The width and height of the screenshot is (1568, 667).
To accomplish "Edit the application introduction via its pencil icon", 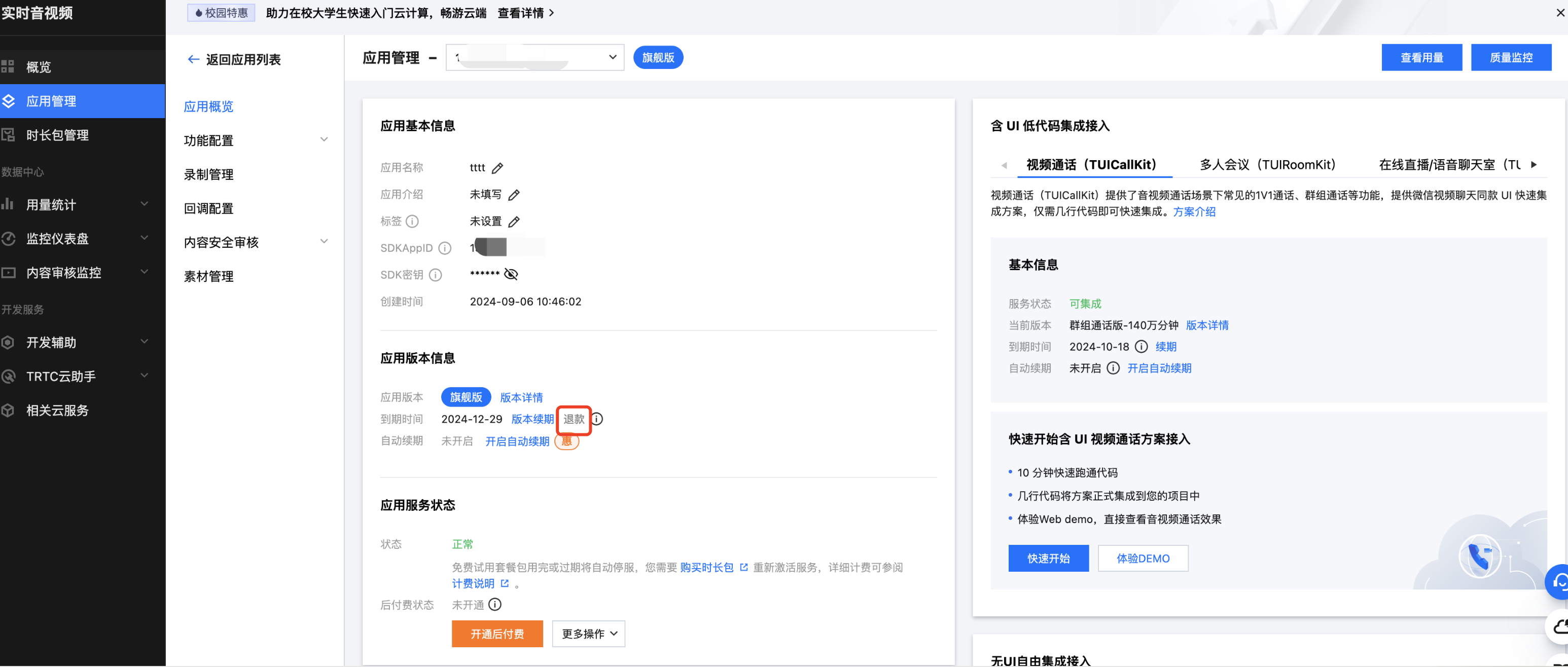I will coord(514,195).
